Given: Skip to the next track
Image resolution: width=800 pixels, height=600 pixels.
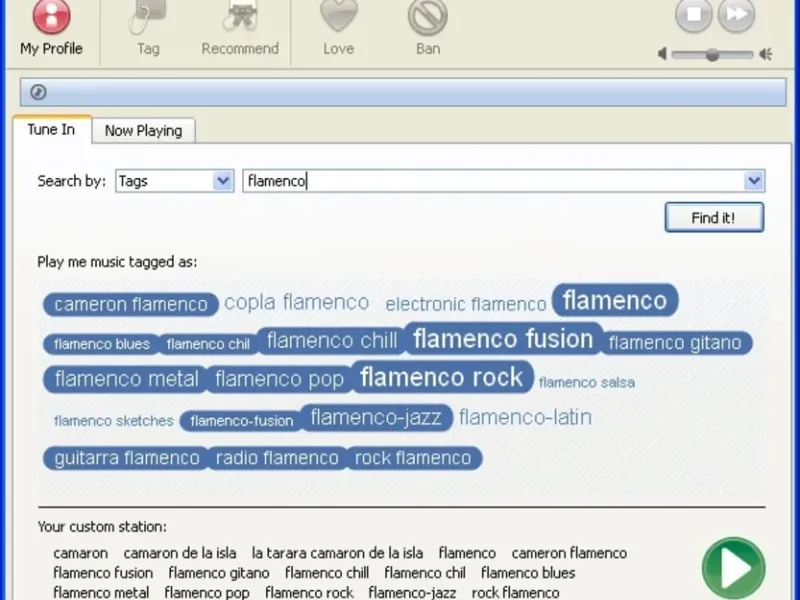Looking at the screenshot, I should (736, 14).
